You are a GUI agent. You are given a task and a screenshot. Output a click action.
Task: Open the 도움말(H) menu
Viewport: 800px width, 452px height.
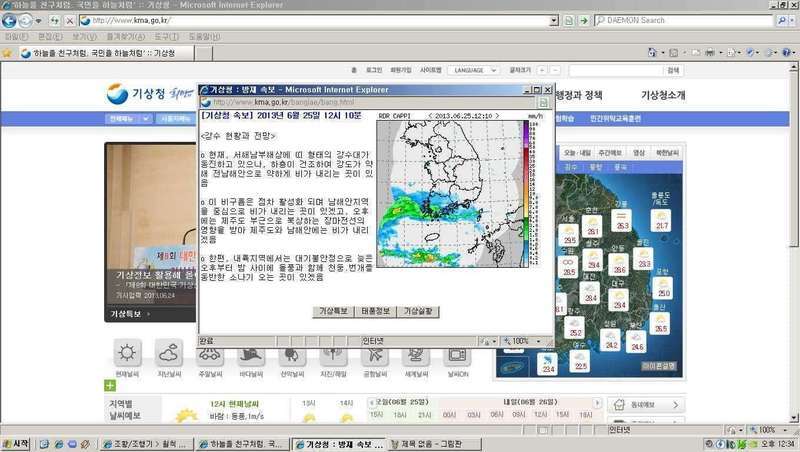pyautogui.click(x=205, y=37)
